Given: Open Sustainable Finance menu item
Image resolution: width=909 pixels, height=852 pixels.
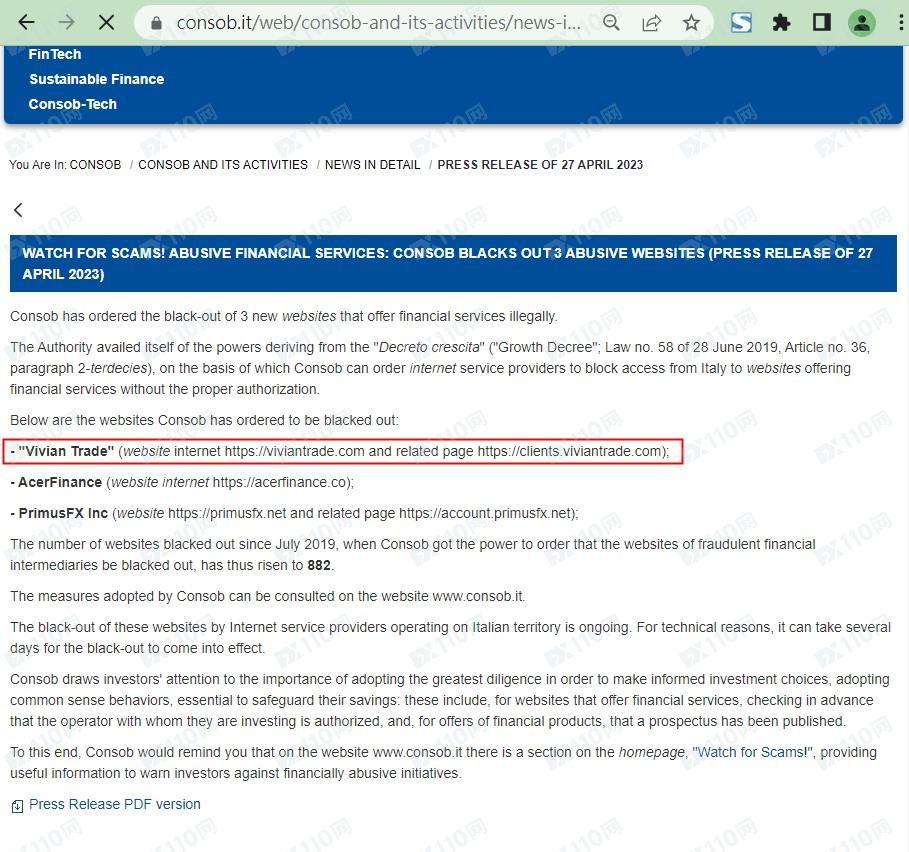Looking at the screenshot, I should (x=96, y=79).
